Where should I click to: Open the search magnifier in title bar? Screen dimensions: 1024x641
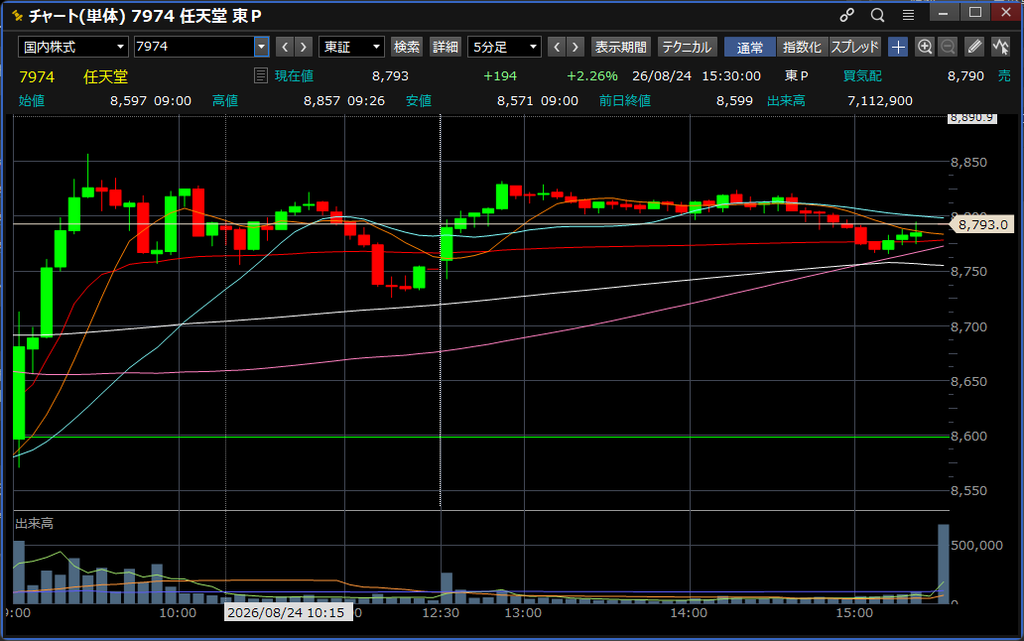click(878, 15)
